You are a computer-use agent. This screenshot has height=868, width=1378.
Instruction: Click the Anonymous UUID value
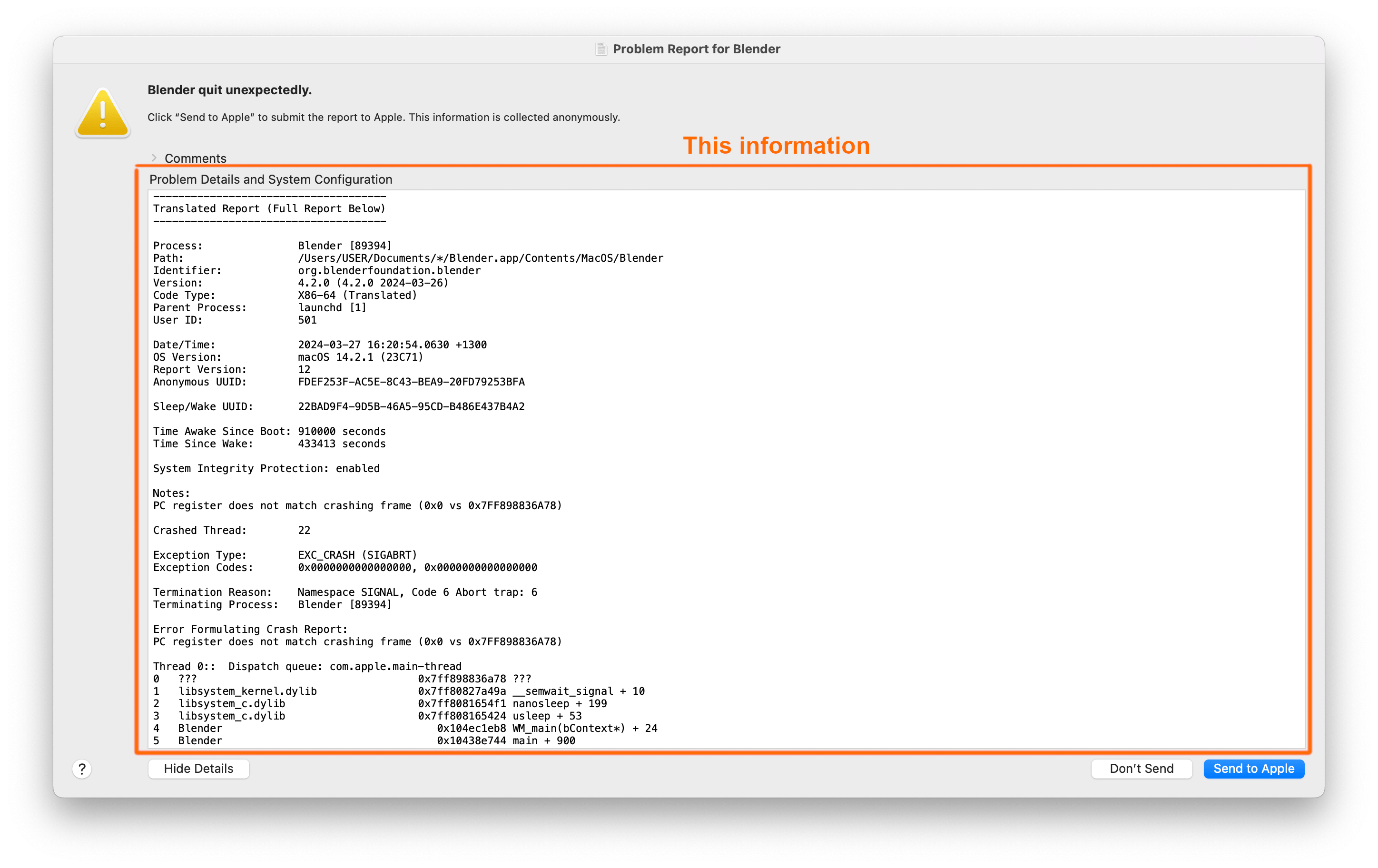(411, 382)
